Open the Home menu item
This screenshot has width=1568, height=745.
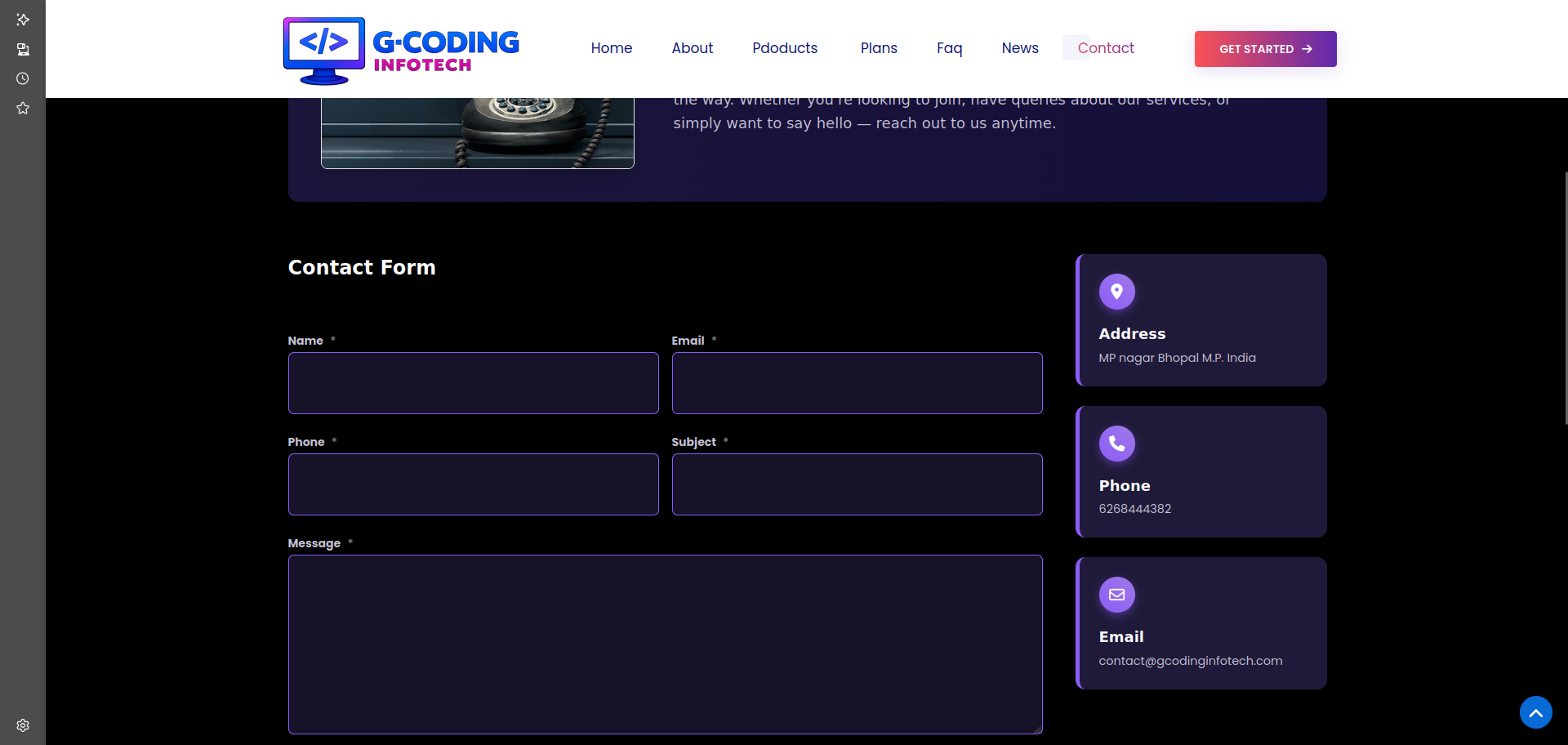click(611, 48)
